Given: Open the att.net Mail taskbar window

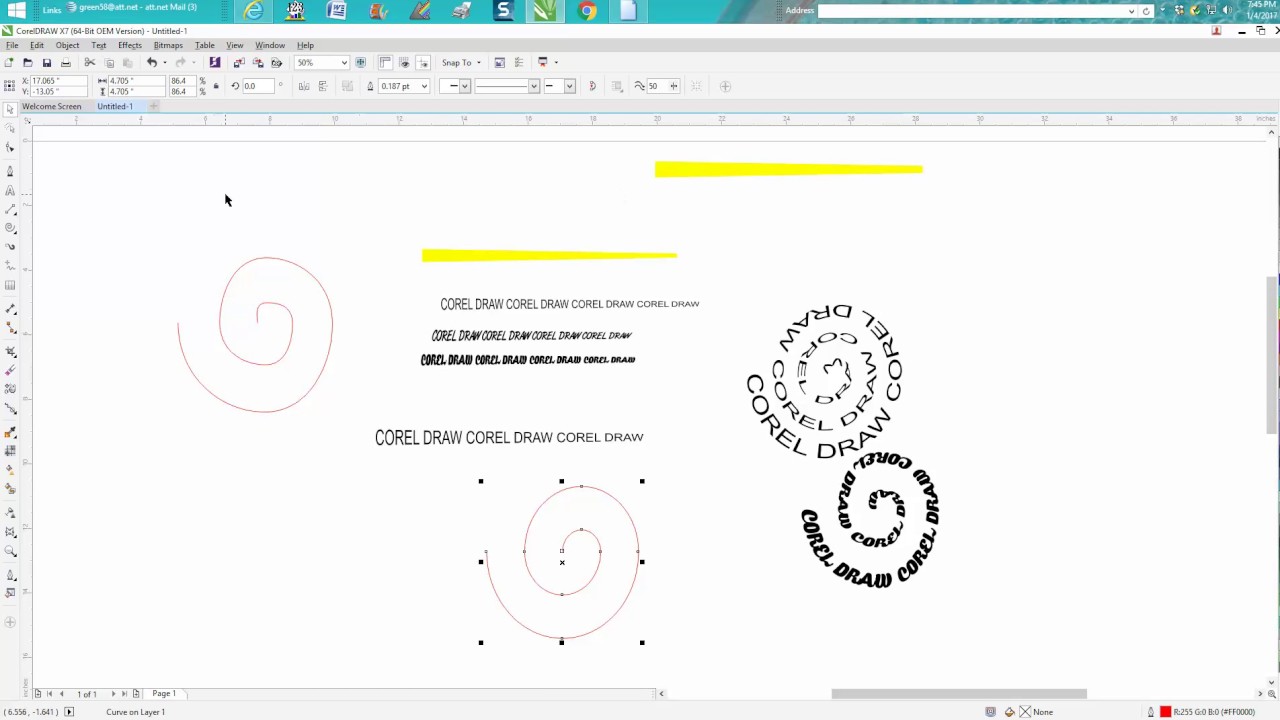Looking at the screenshot, I should 131,7.
